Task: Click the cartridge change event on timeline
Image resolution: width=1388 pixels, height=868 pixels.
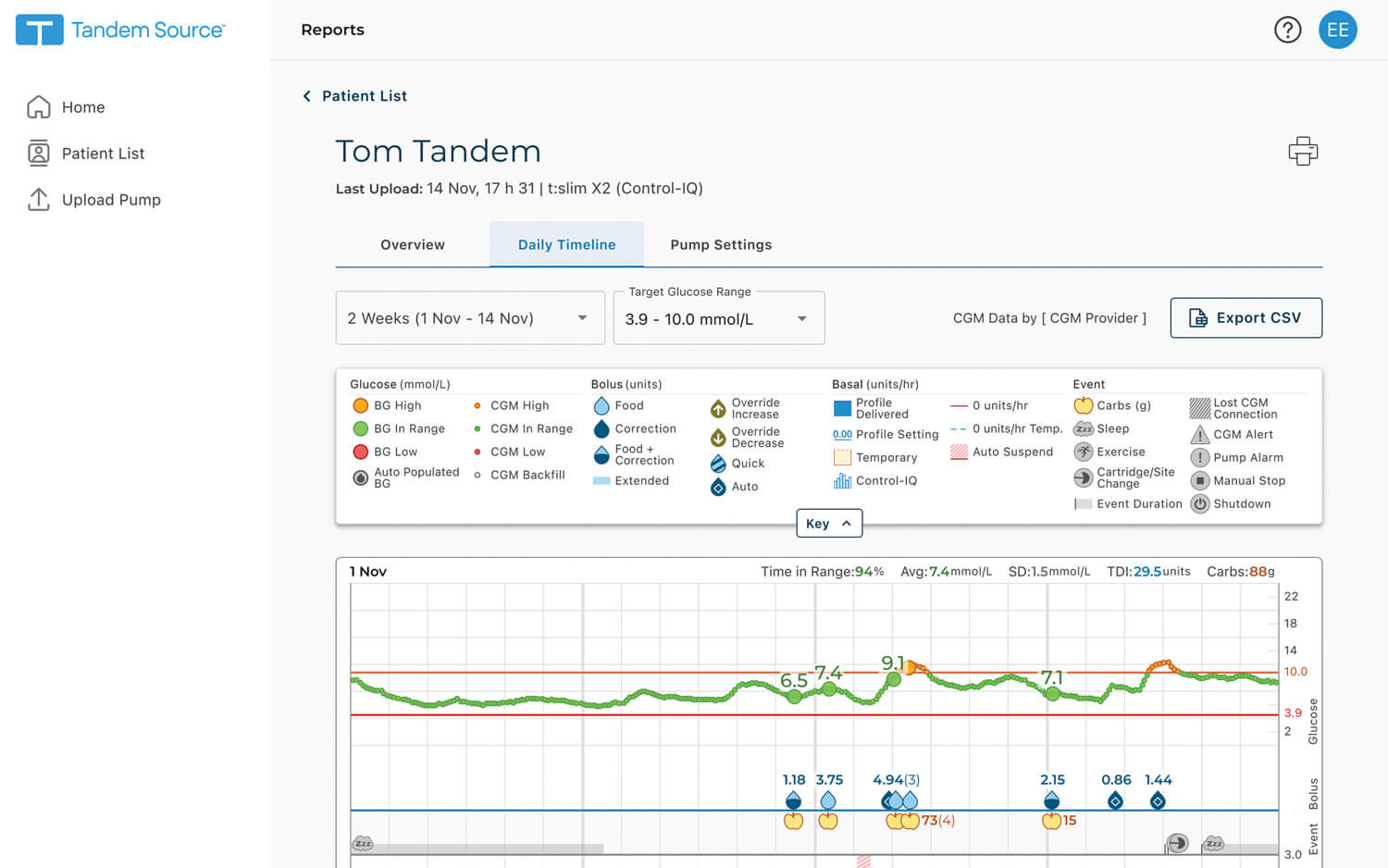Action: [x=1177, y=843]
